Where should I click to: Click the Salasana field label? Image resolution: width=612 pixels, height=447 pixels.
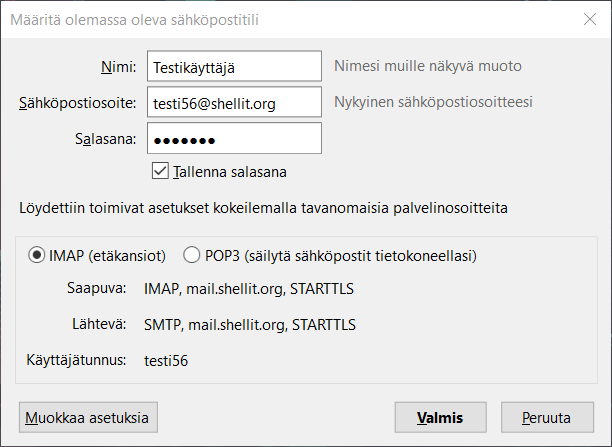(x=106, y=139)
